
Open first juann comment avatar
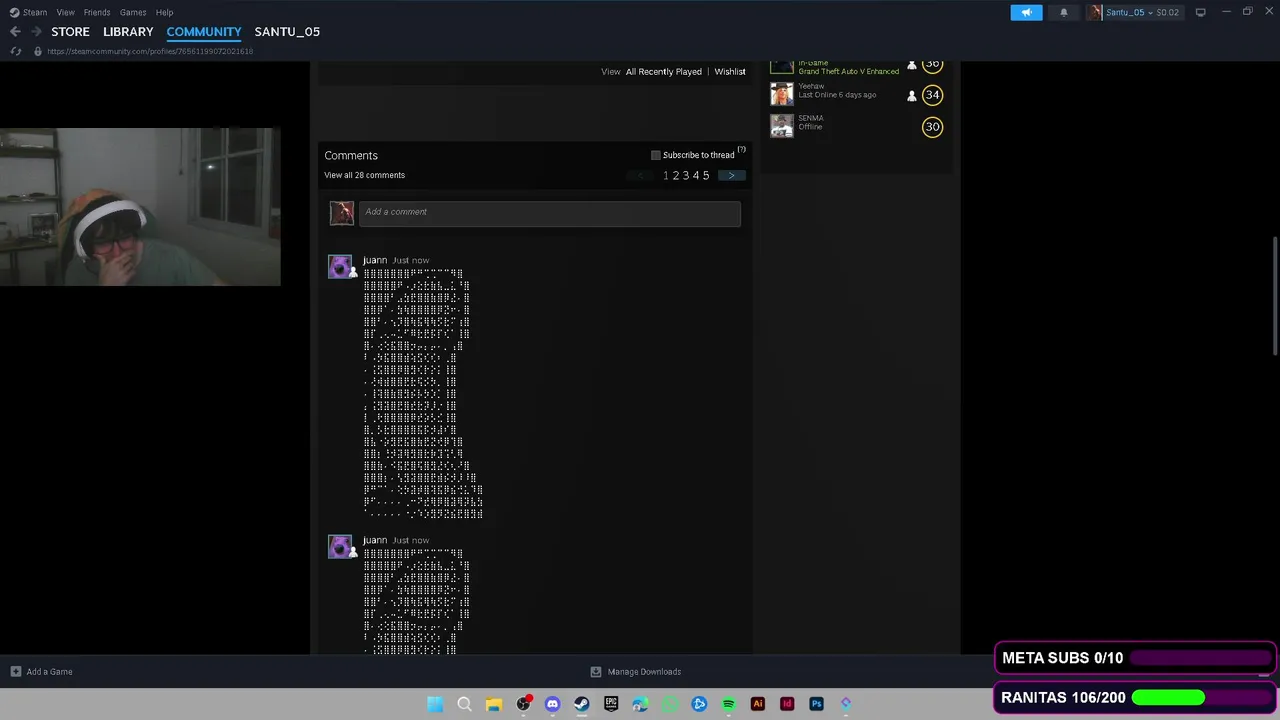(x=340, y=266)
